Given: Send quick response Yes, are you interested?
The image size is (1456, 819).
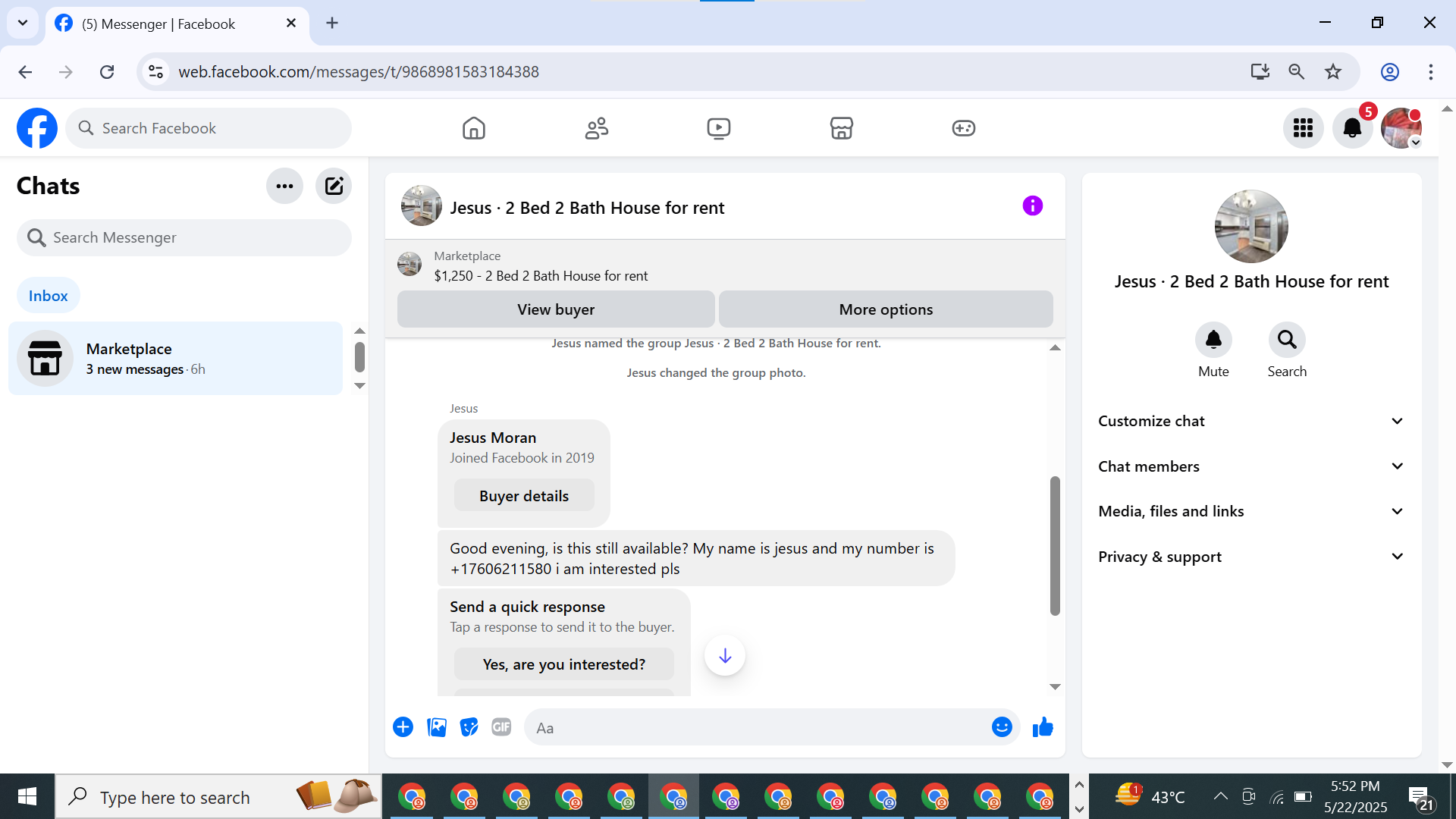Looking at the screenshot, I should [x=564, y=664].
